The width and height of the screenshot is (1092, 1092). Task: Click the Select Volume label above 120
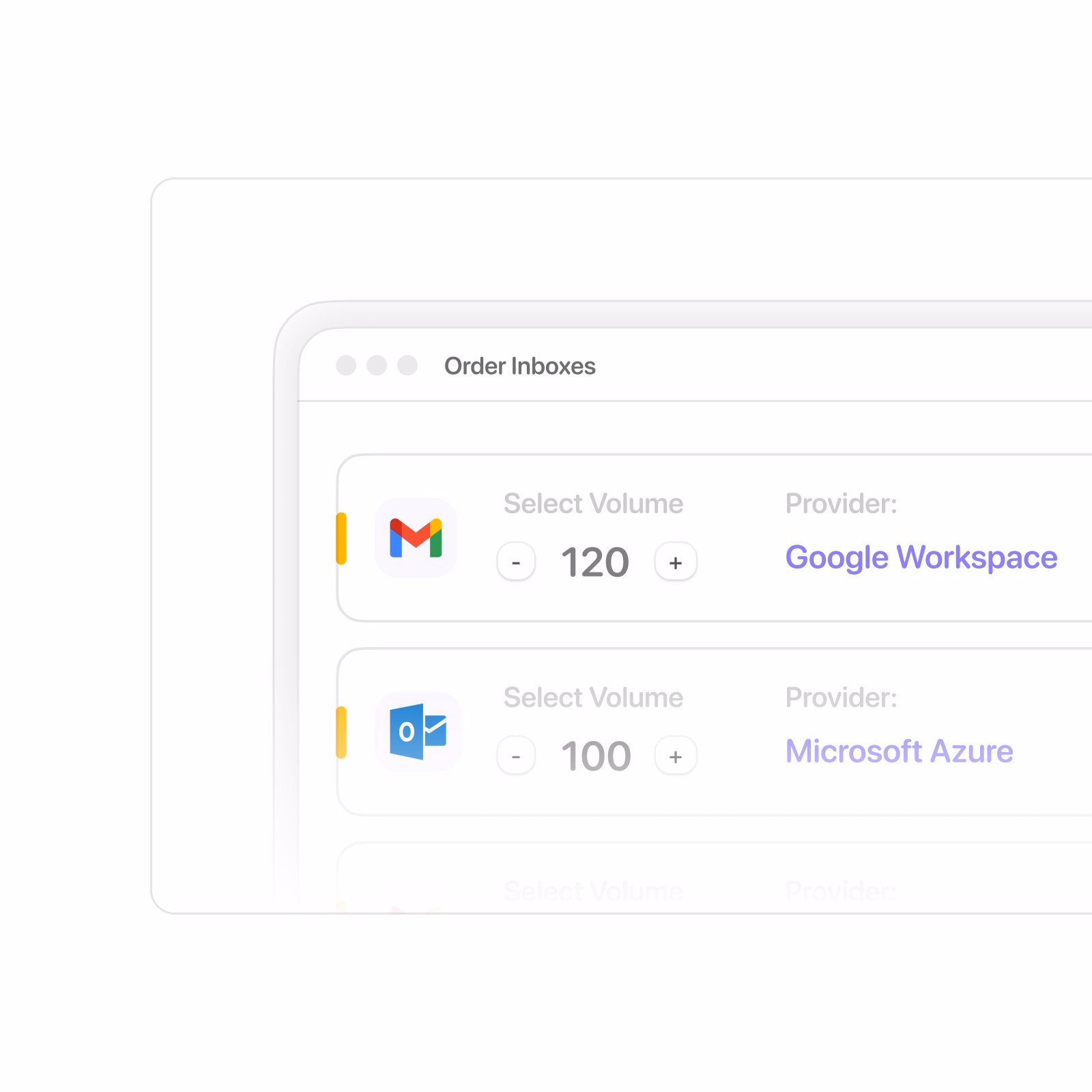[593, 504]
